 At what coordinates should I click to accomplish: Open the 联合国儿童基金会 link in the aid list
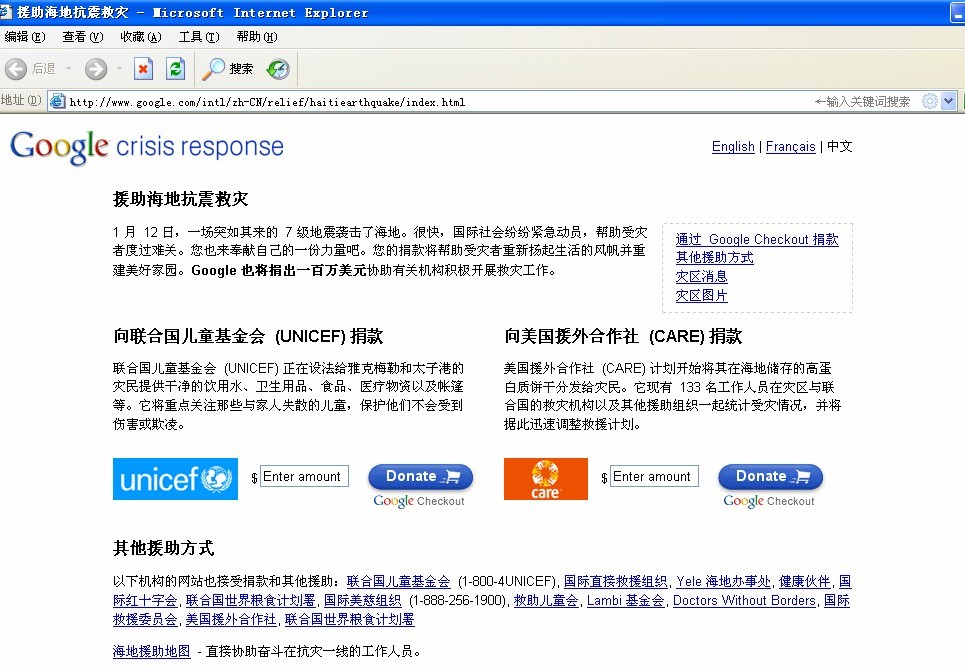click(398, 581)
